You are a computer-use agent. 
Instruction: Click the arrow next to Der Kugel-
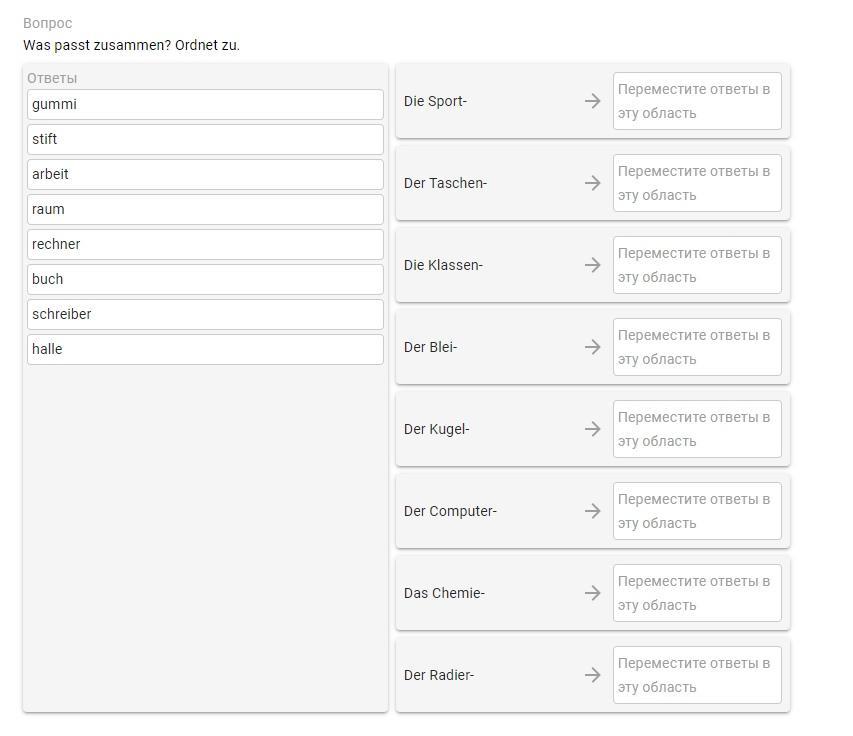[x=592, y=429]
